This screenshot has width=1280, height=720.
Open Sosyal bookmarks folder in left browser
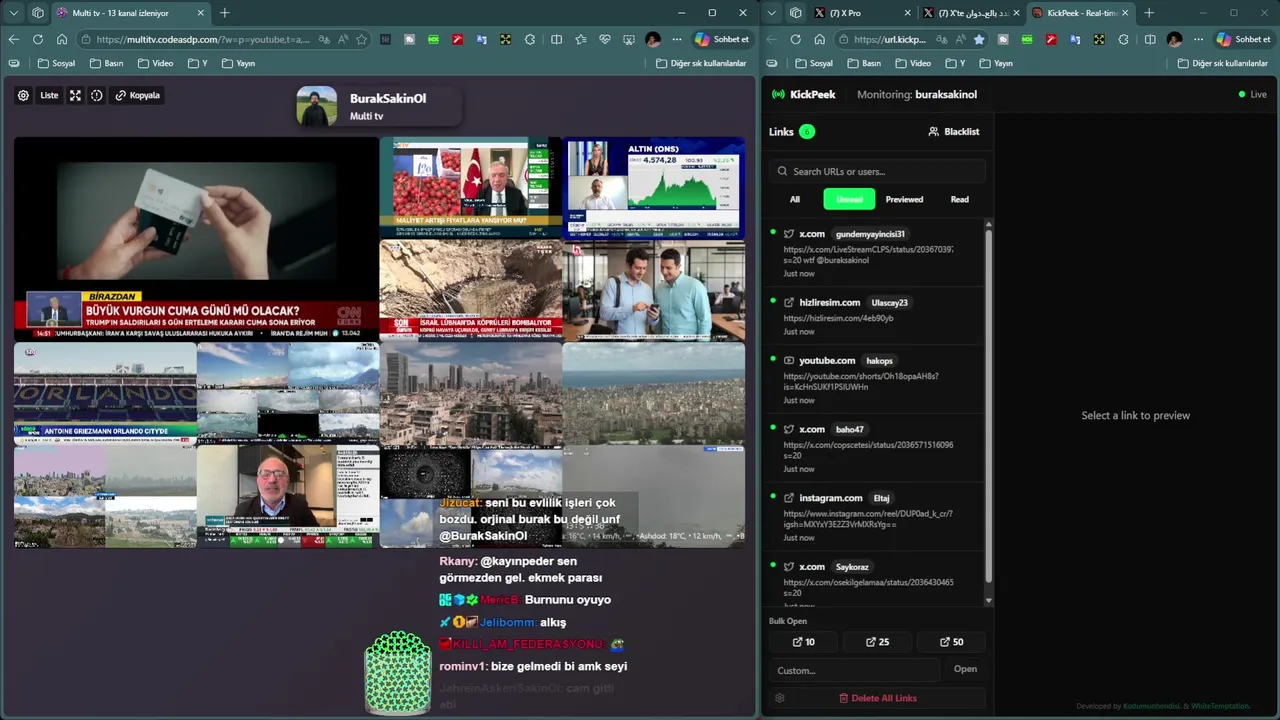point(57,63)
